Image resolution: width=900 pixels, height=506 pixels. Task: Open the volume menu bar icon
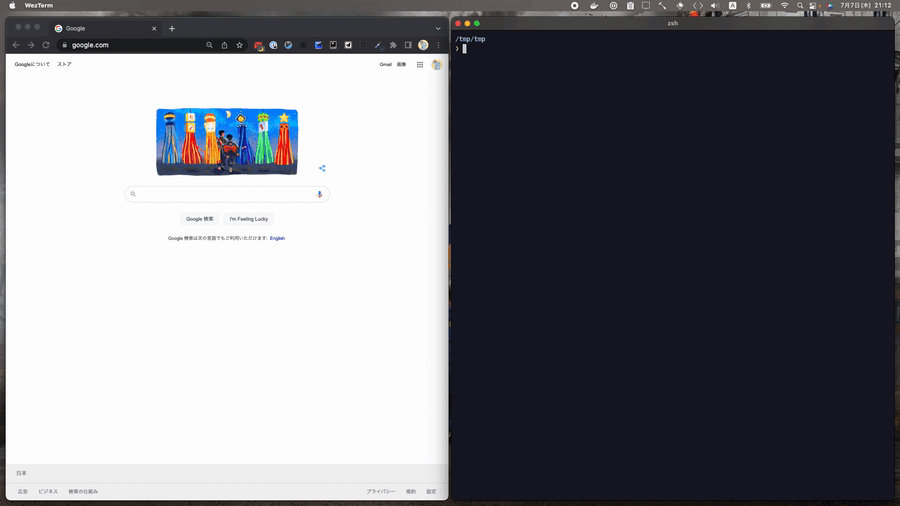(715, 5)
